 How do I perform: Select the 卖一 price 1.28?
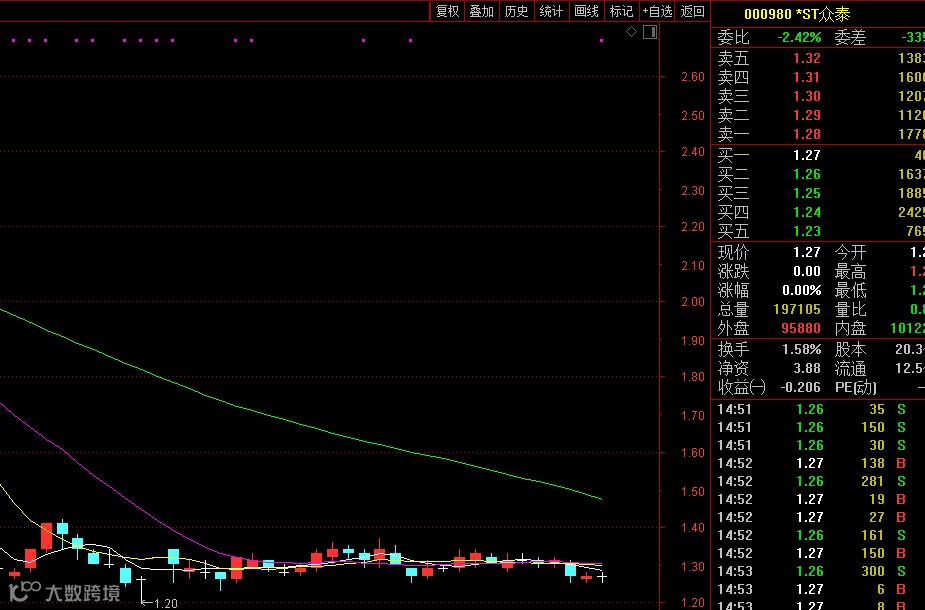pos(806,134)
